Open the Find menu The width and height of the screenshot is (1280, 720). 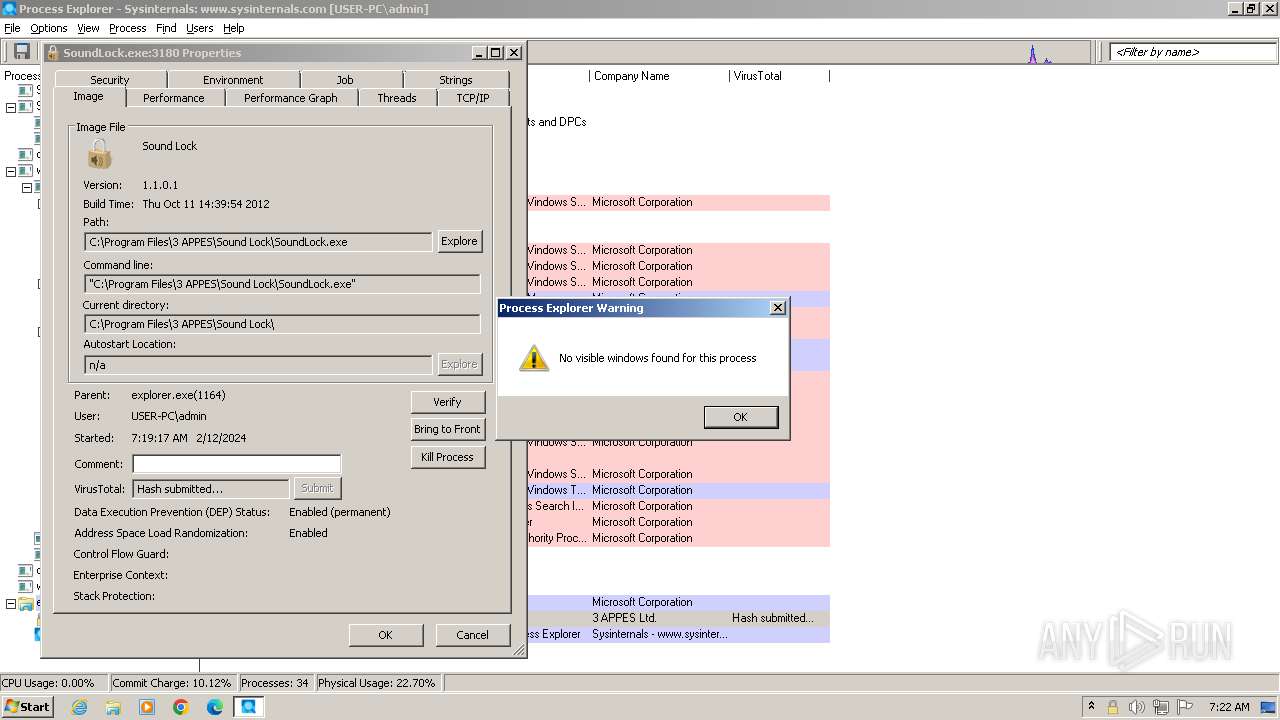[x=166, y=28]
